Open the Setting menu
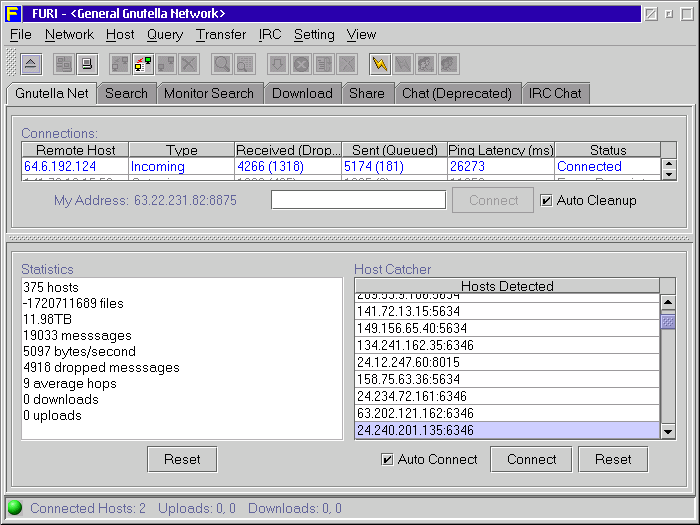This screenshot has width=700, height=525. tap(314, 34)
